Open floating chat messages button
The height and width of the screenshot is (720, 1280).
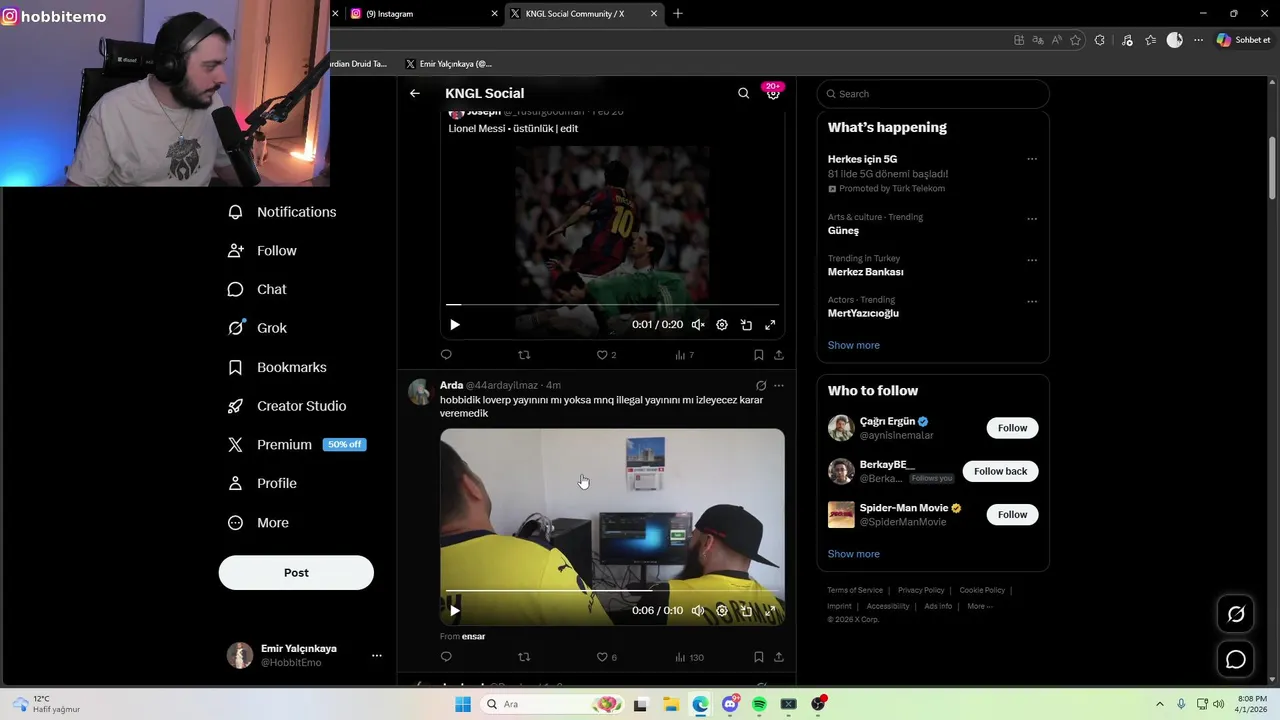pos(1236,659)
